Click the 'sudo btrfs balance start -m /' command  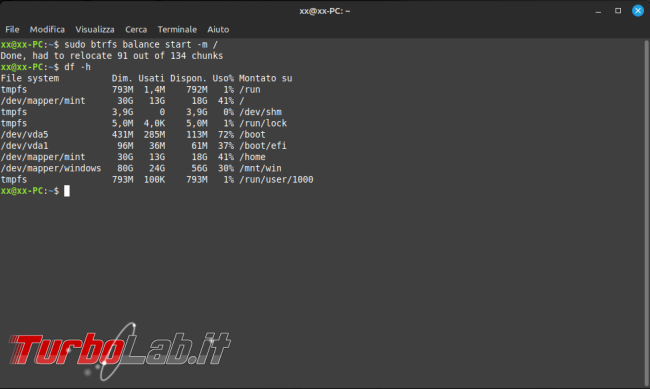point(141,44)
